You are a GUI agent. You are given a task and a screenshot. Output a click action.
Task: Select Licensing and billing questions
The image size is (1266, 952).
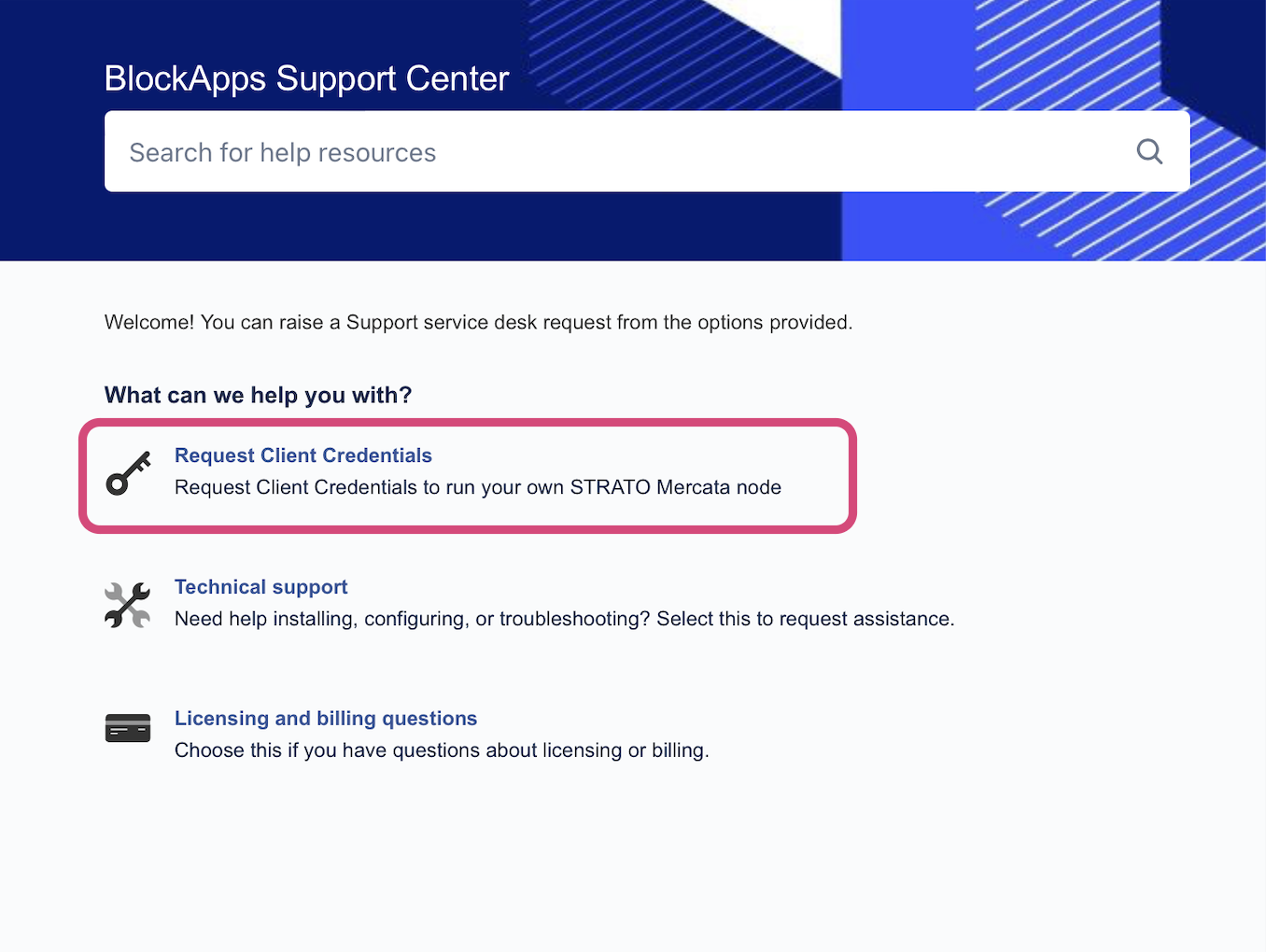tap(325, 719)
